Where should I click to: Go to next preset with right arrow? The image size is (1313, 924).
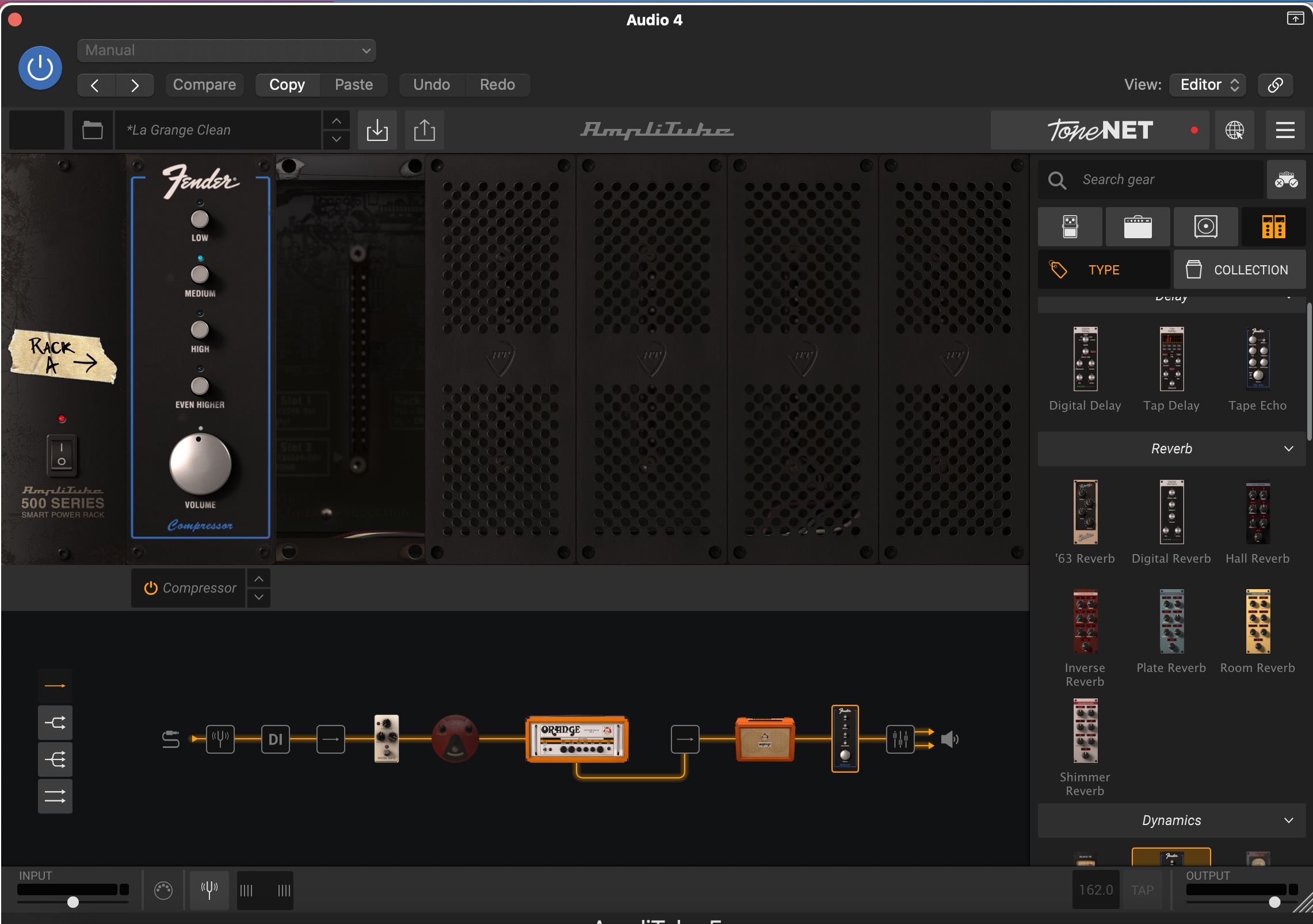(135, 85)
